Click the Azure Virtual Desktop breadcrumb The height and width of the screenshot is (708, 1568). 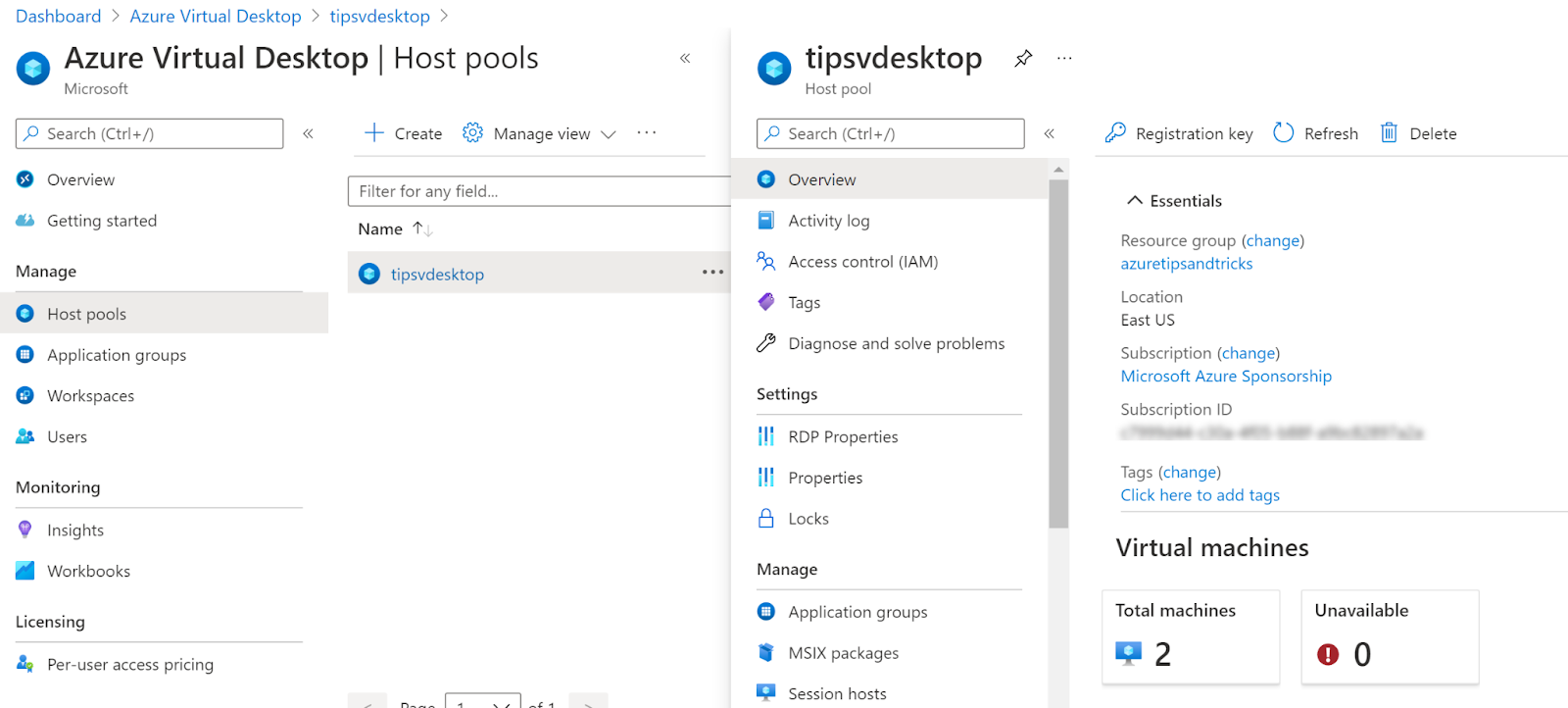point(216,17)
